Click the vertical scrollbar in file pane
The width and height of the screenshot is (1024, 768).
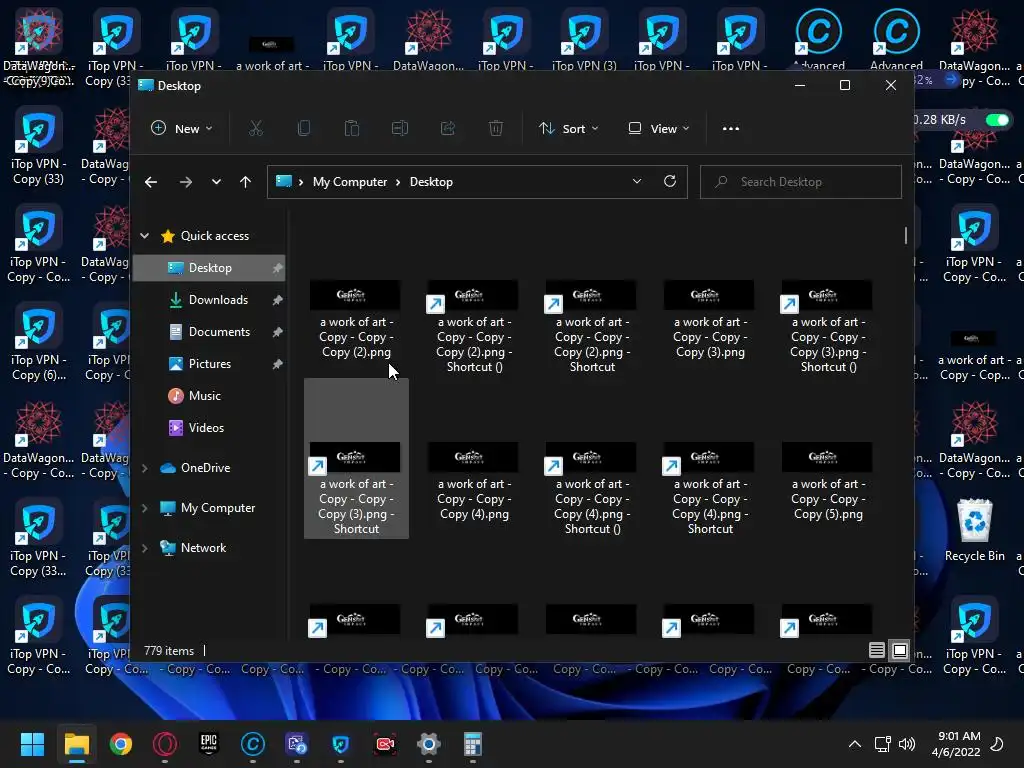click(905, 236)
